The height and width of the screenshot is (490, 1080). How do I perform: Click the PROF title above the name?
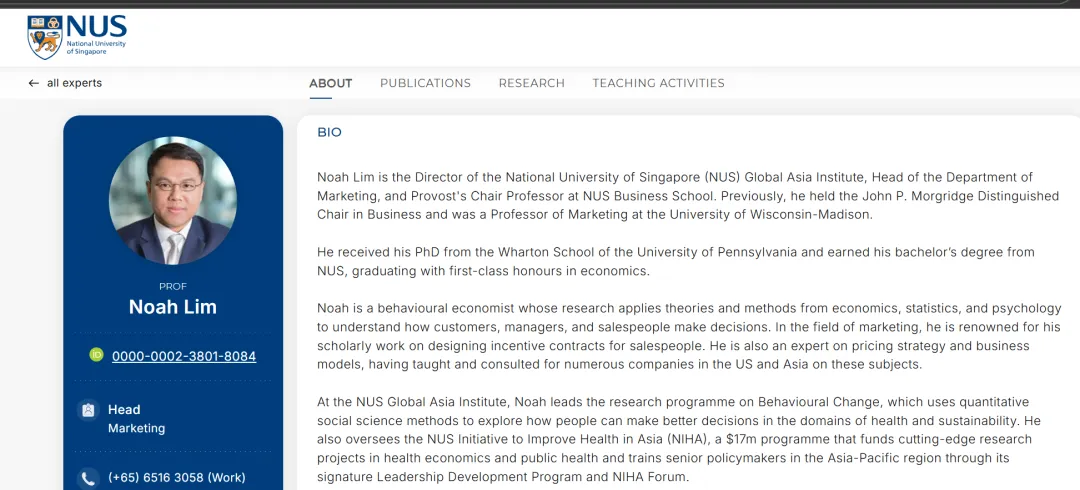[173, 287]
